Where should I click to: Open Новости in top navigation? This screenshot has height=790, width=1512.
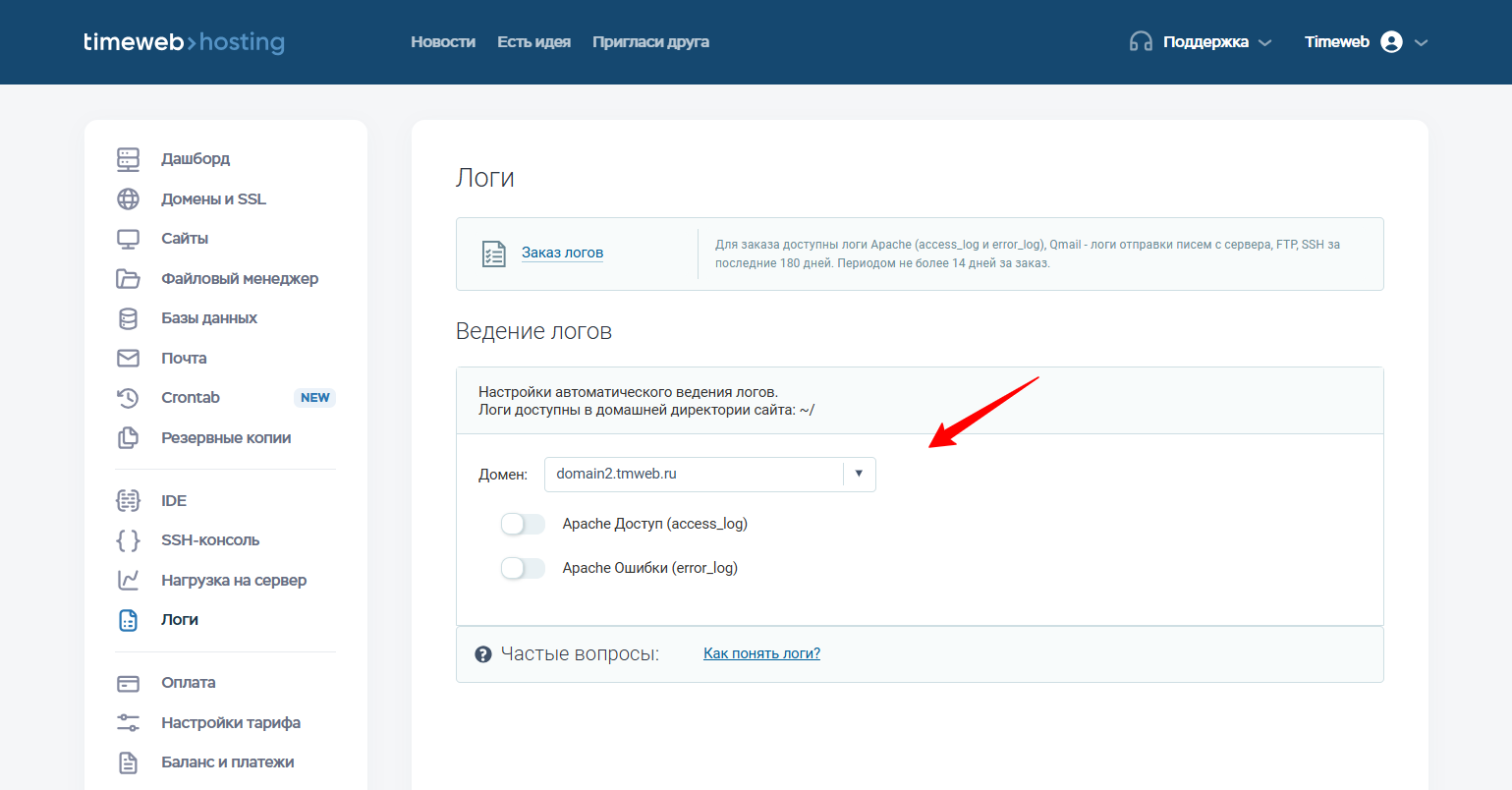(442, 42)
